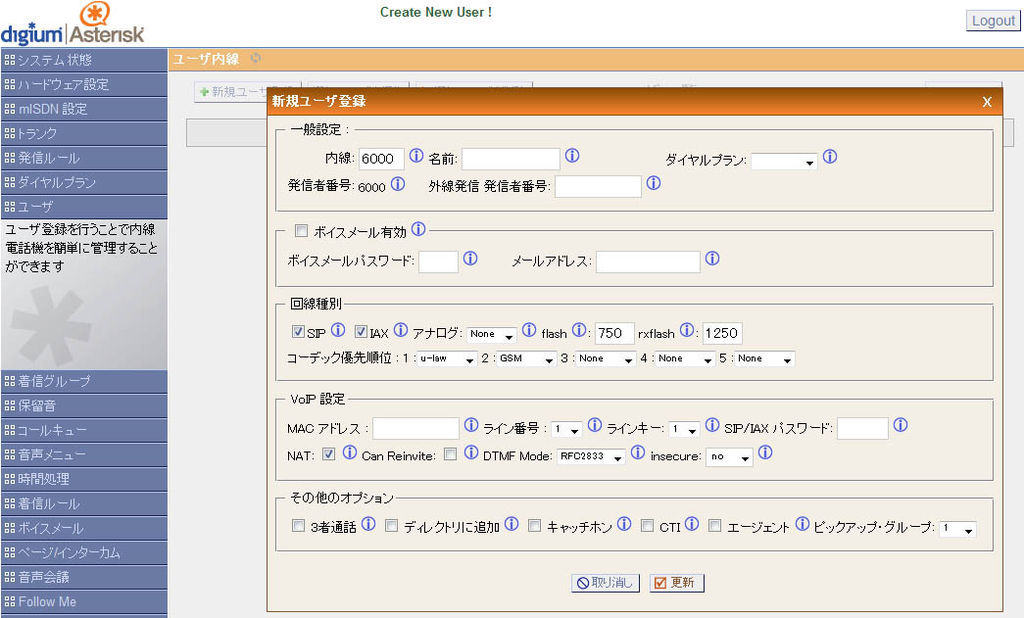1024x618 pixels.
Task: Open the DTMF Mode dropdown
Action: [x=591, y=457]
